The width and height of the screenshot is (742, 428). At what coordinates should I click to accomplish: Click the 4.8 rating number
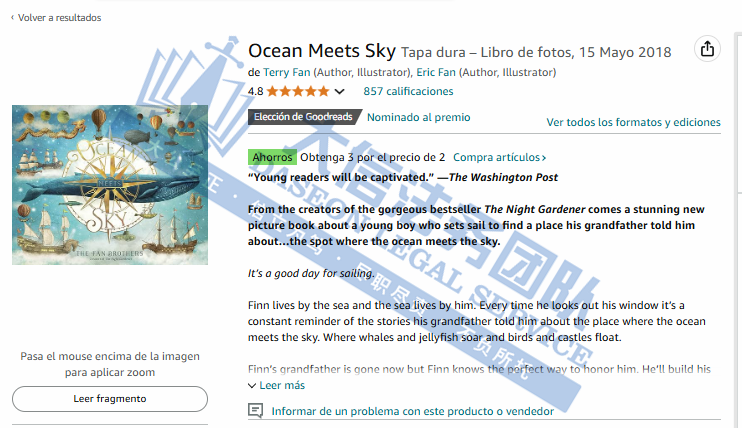click(256, 91)
